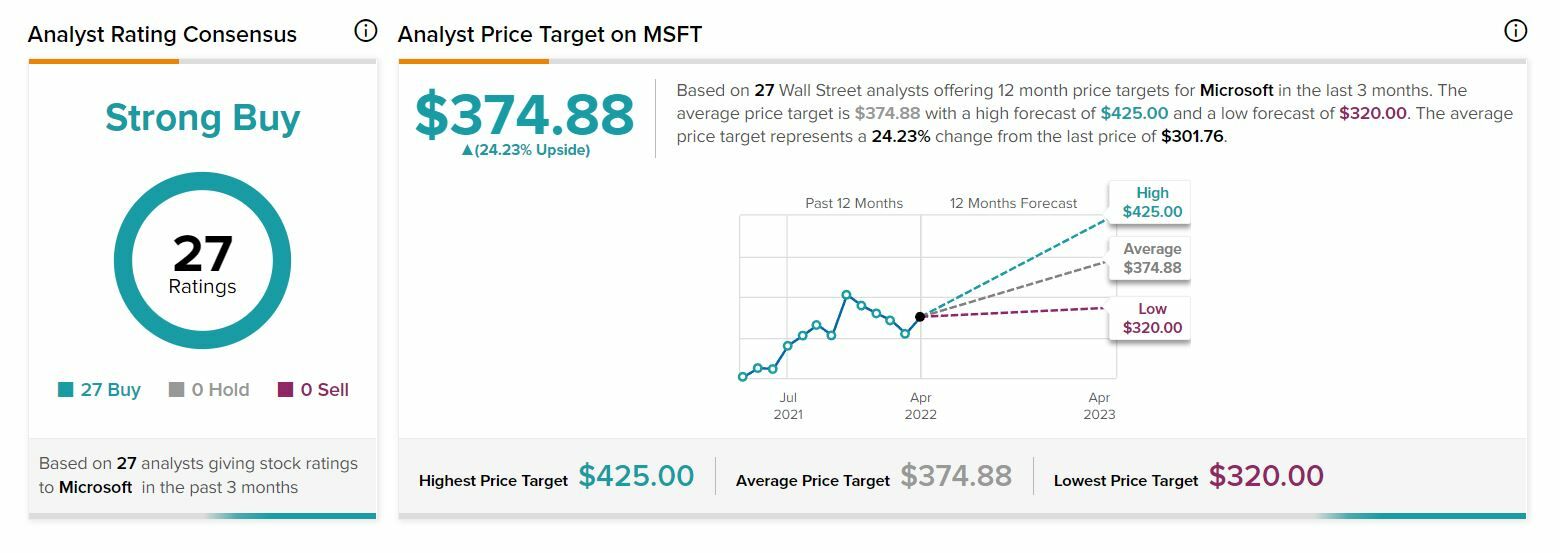Click the Jul 2021 axis label
This screenshot has width=1560, height=553.
[788, 406]
